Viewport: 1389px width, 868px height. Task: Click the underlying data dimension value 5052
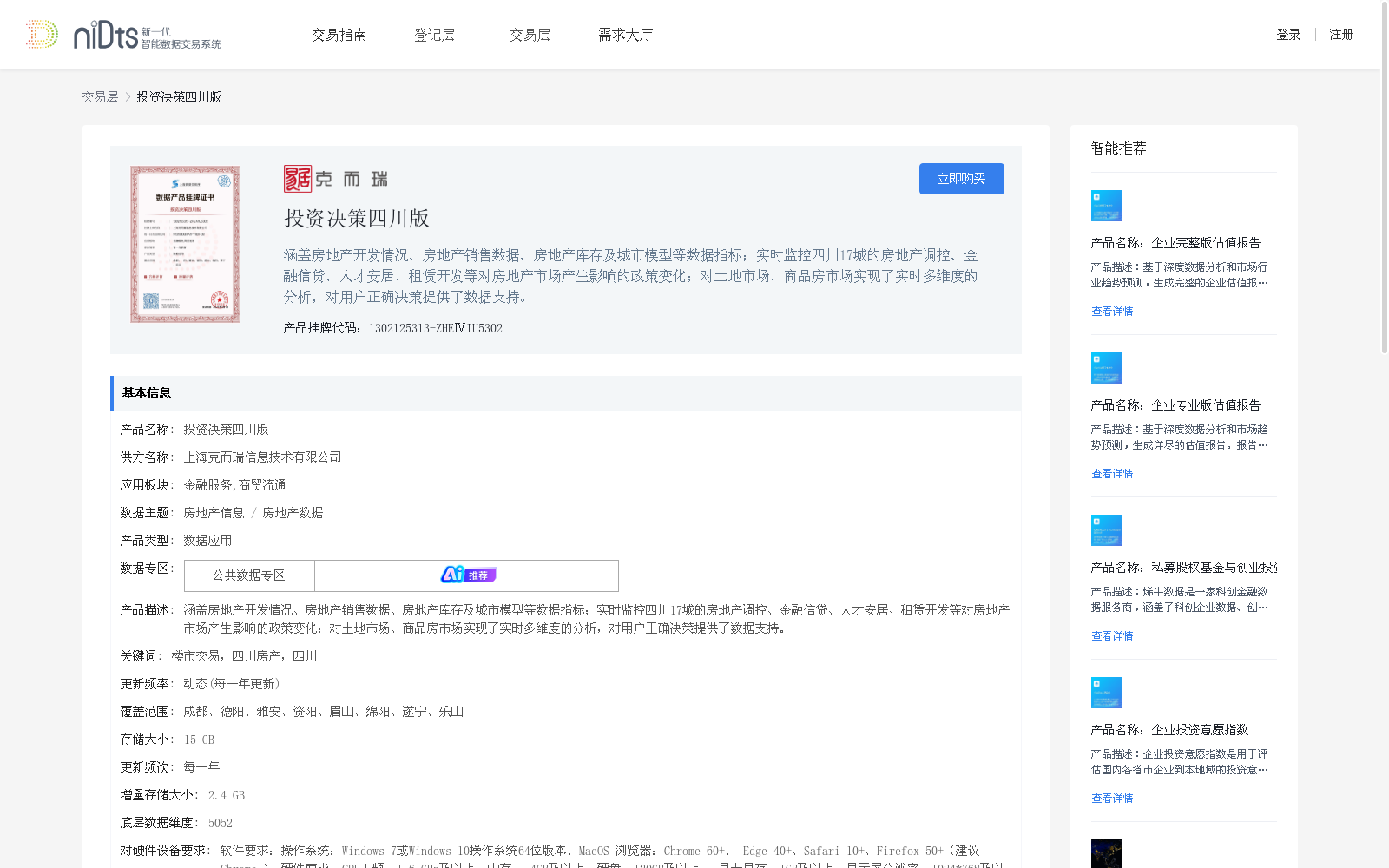[221, 823]
